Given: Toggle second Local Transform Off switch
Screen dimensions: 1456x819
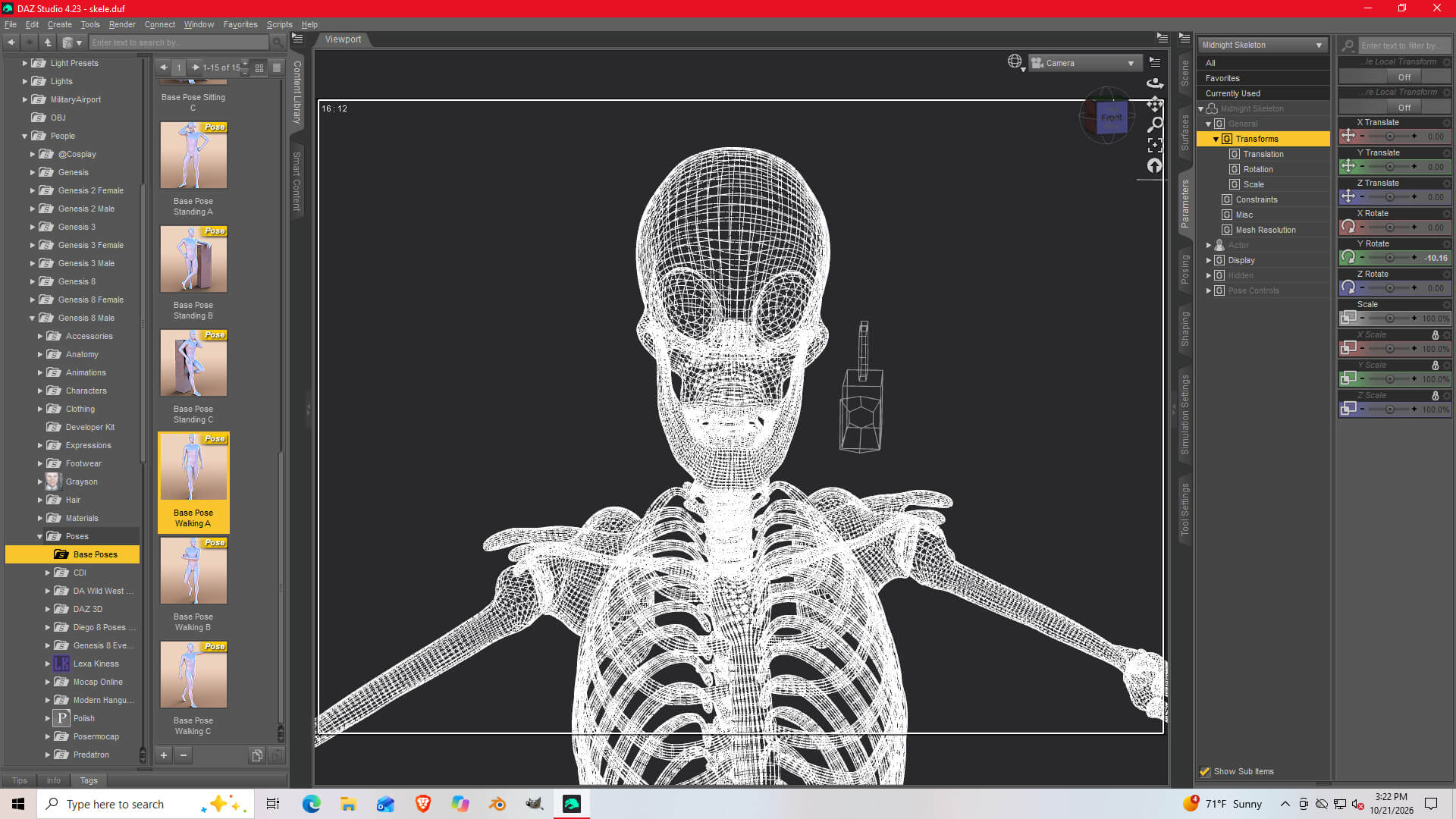Looking at the screenshot, I should pyautogui.click(x=1404, y=107).
